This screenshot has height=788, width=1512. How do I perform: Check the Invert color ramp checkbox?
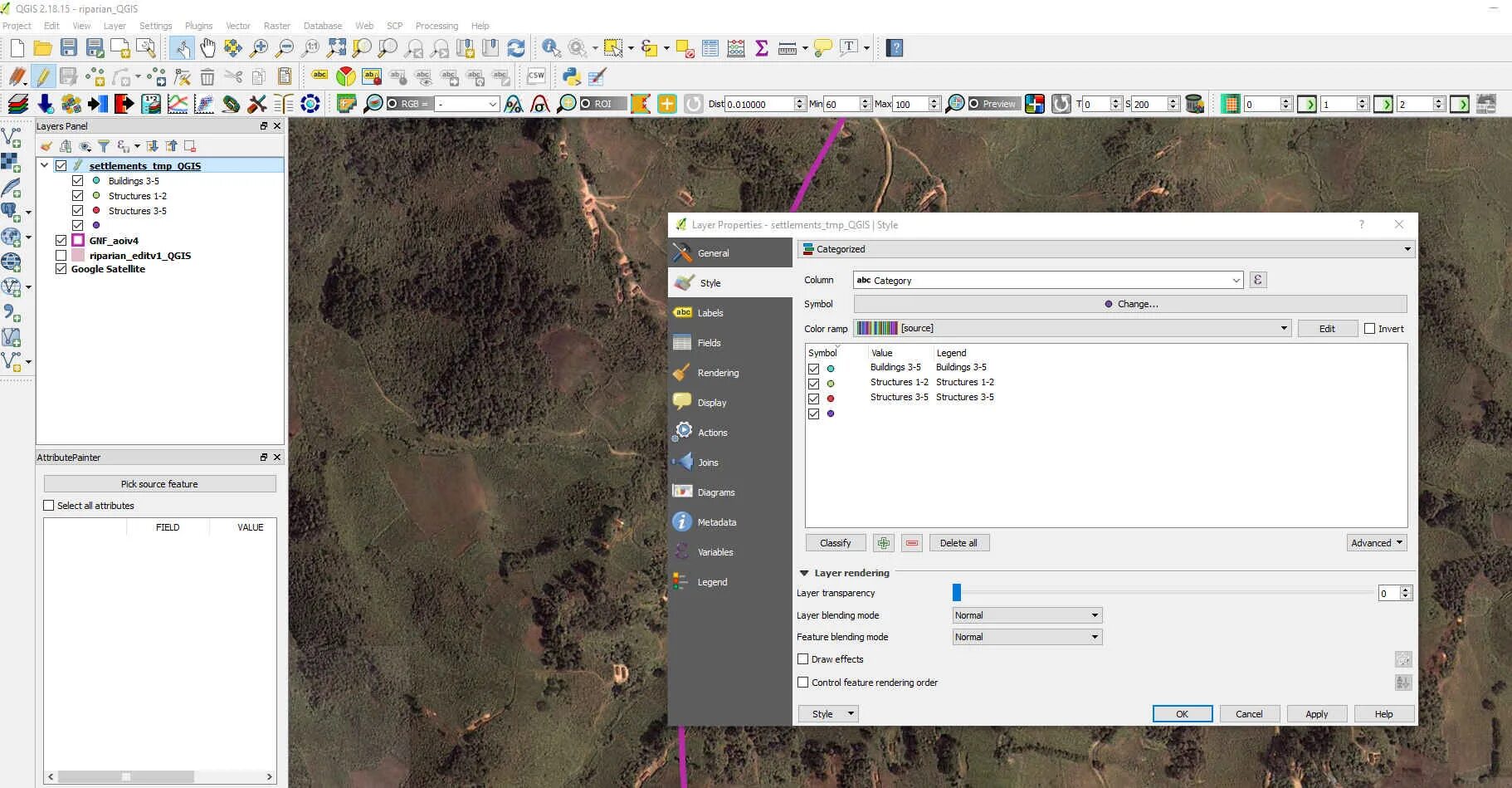coord(1370,329)
